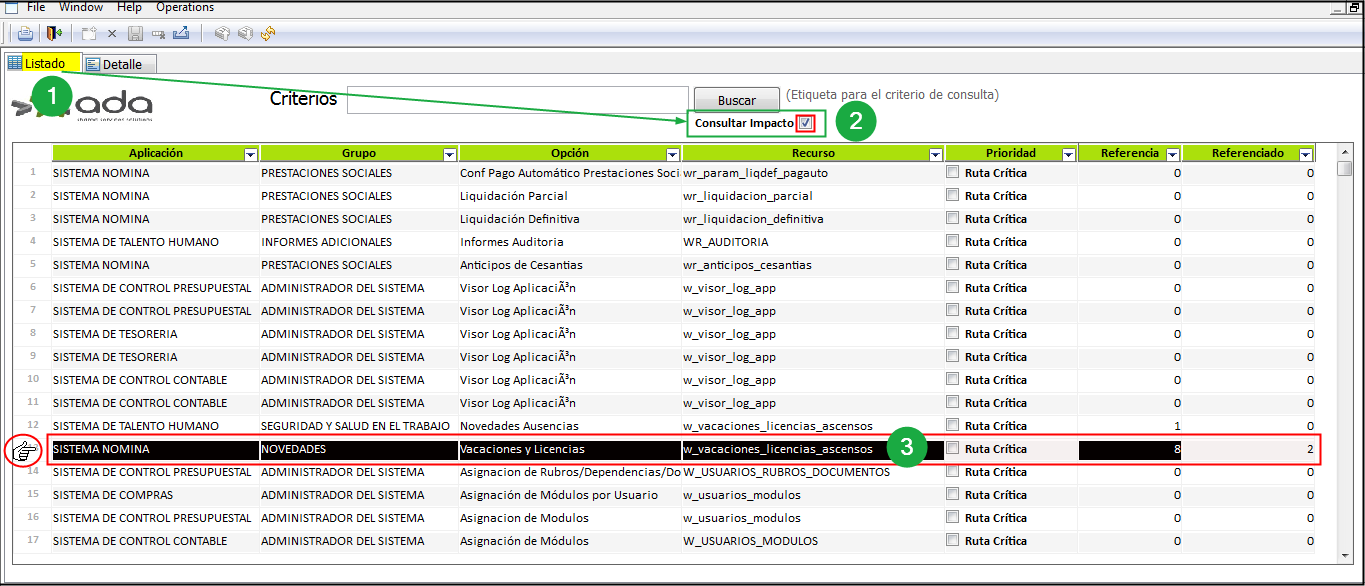Image resolution: width=1365 pixels, height=586 pixels.
Task: Click the new record toolbar icon
Action: pyautogui.click(x=90, y=33)
